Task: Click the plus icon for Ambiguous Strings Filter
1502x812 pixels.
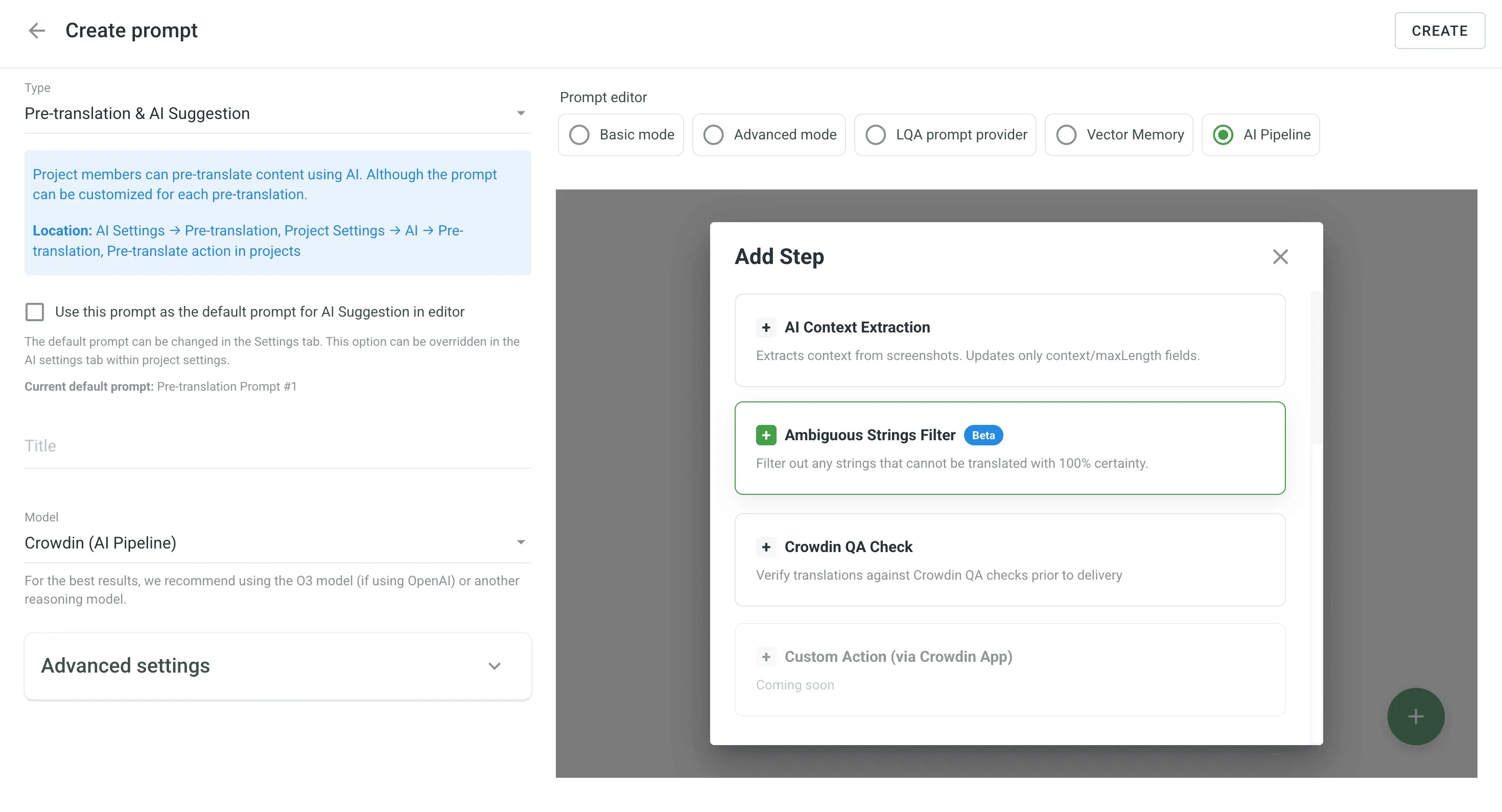Action: pyautogui.click(x=766, y=435)
